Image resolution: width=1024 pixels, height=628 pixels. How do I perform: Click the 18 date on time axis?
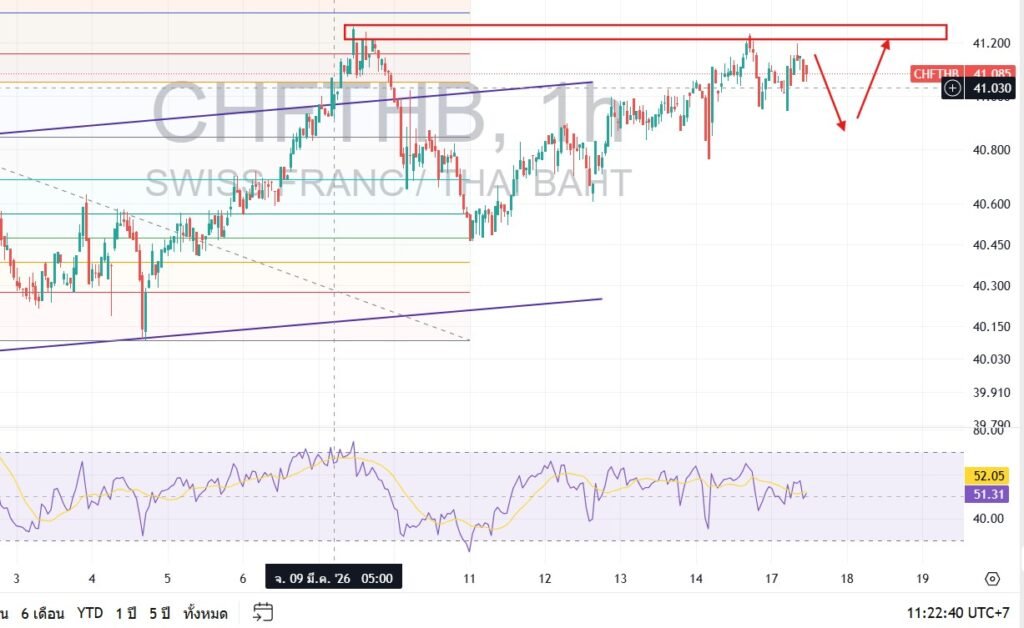point(847,578)
